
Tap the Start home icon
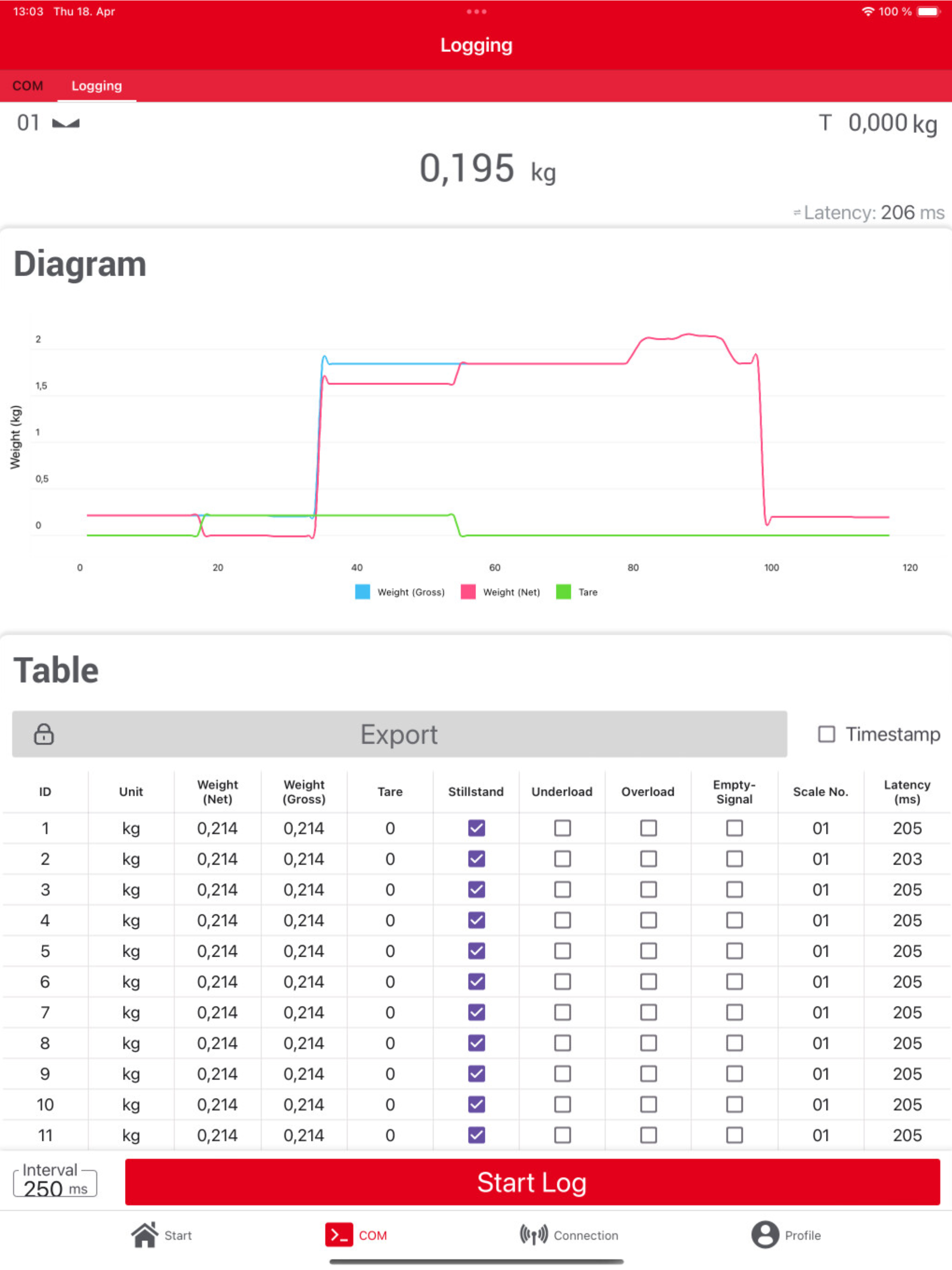145,1234
